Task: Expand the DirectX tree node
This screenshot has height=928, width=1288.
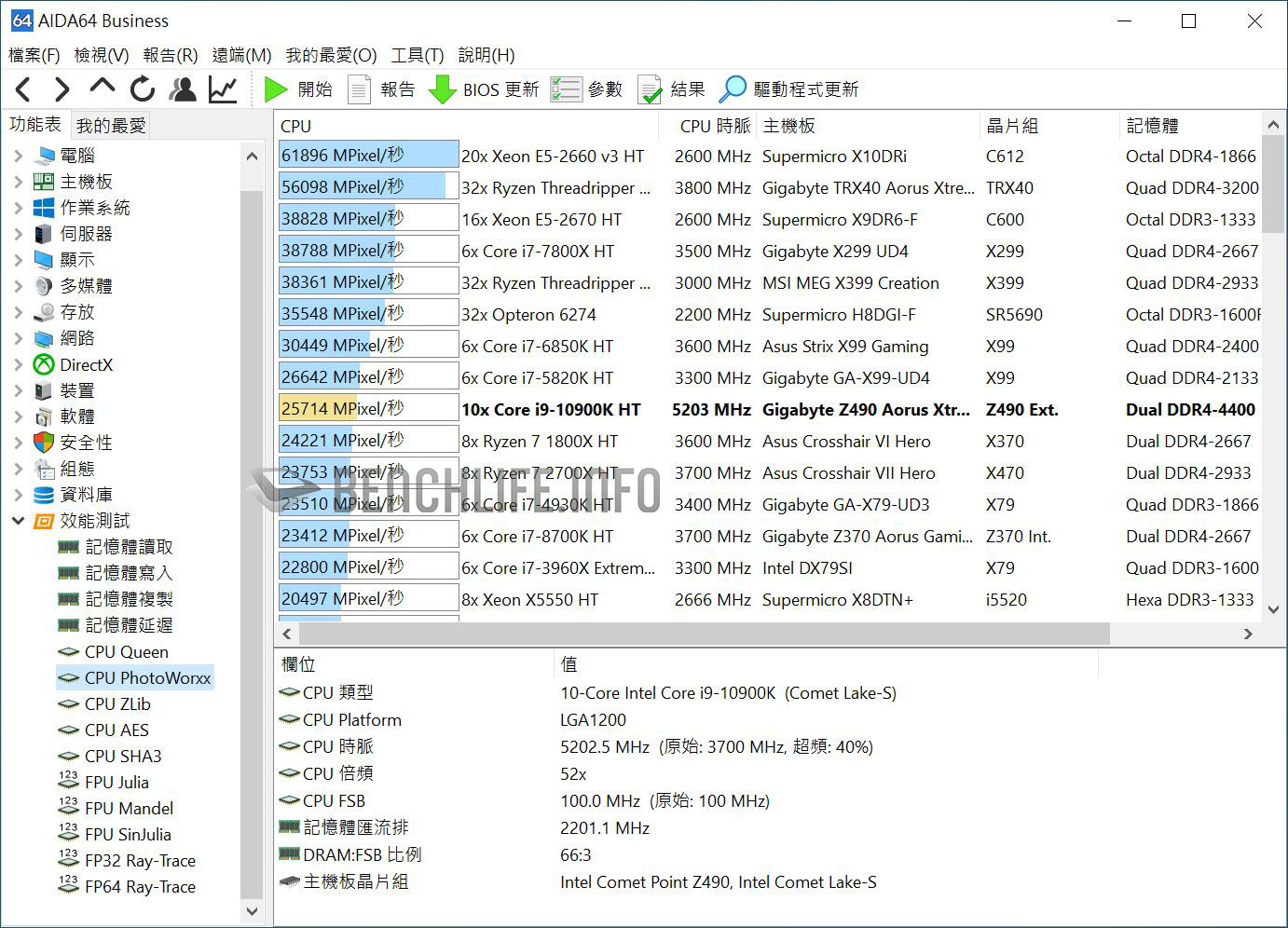Action: click(x=19, y=364)
